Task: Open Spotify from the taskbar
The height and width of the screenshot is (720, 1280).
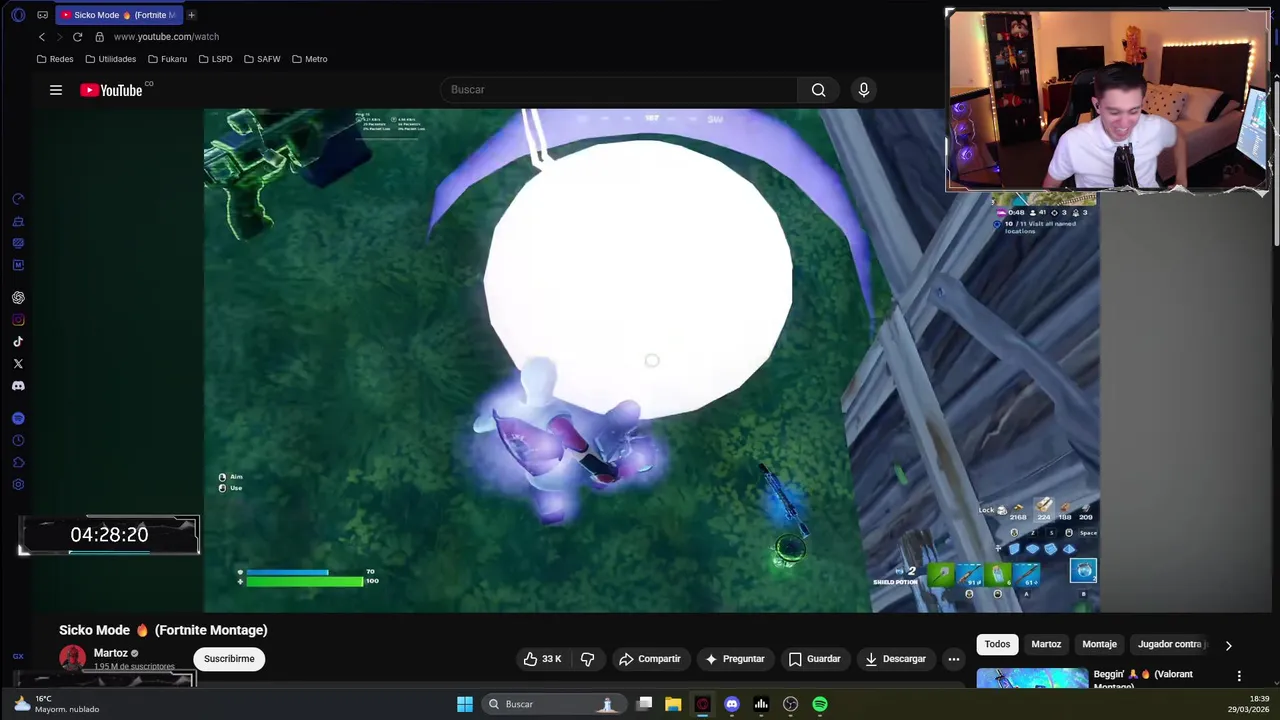Action: click(820, 704)
